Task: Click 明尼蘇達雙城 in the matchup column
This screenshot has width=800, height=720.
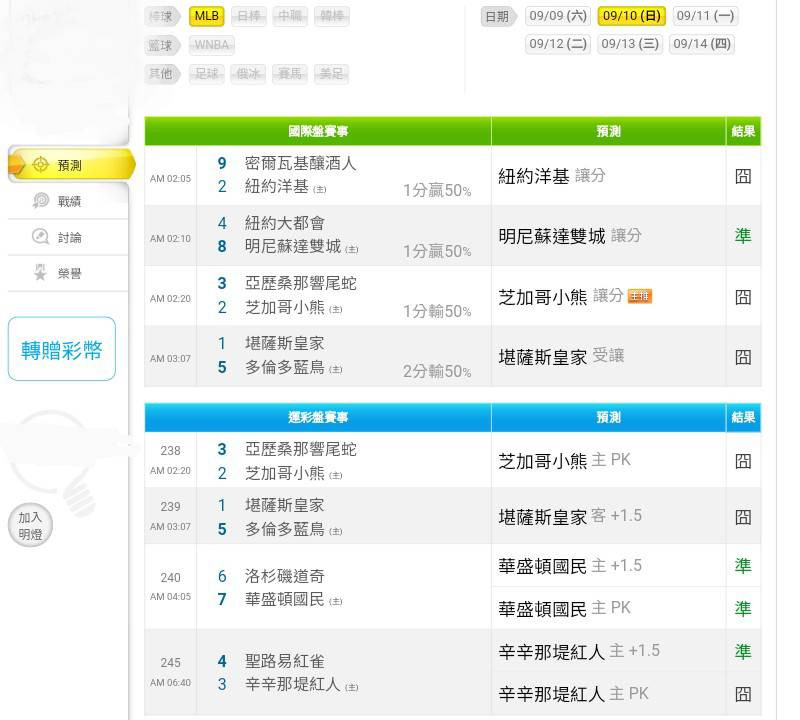Action: point(292,246)
